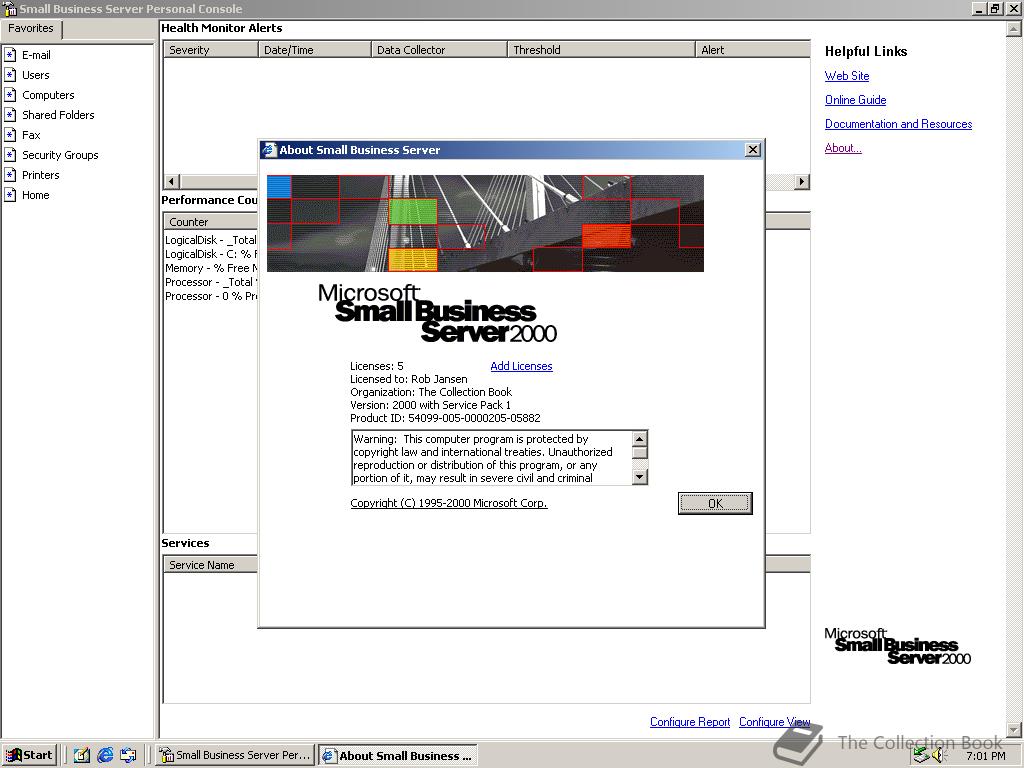
Task: Select the Processor - 0 % counter row
Action: click(x=211, y=296)
